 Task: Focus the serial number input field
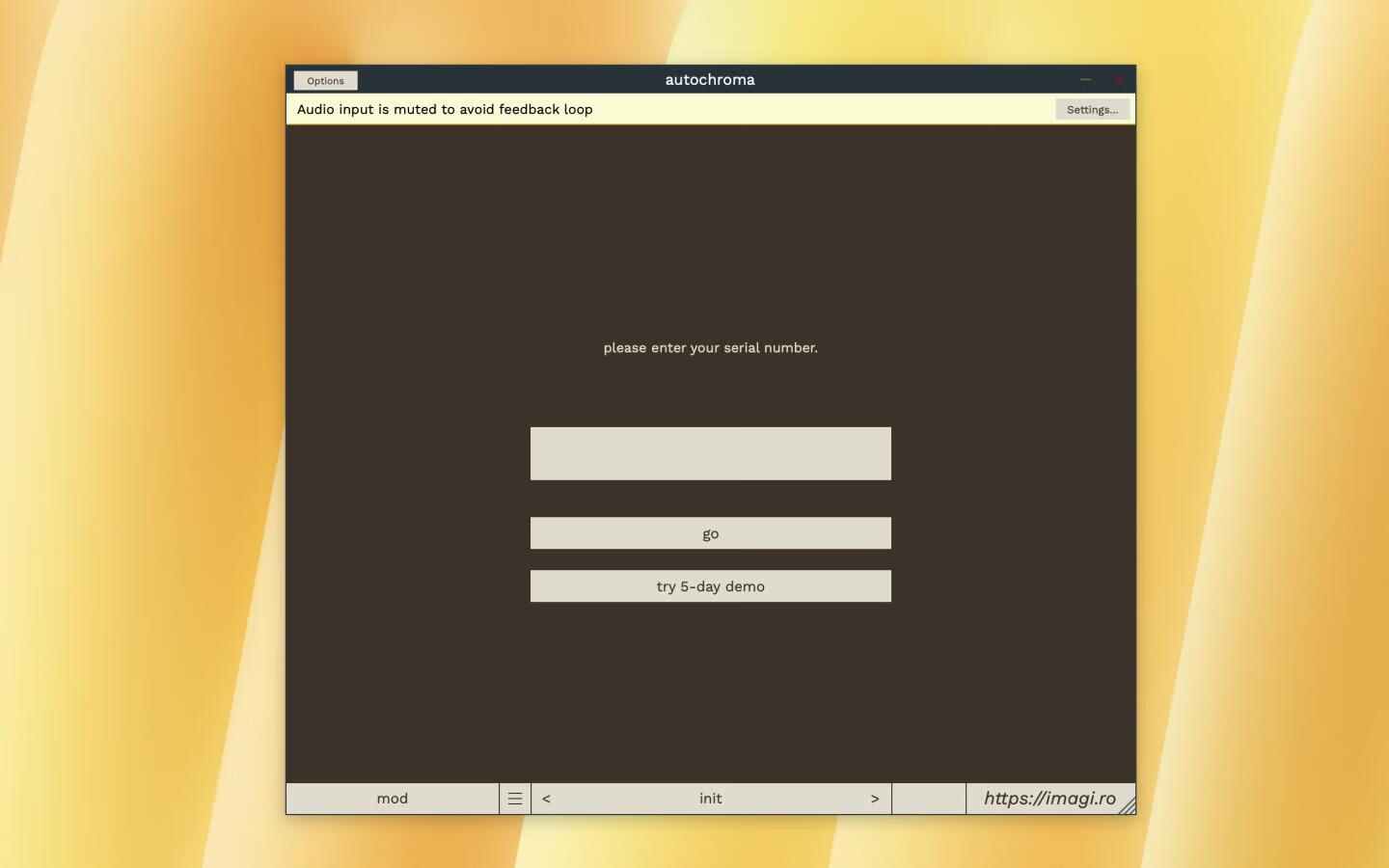point(711,453)
